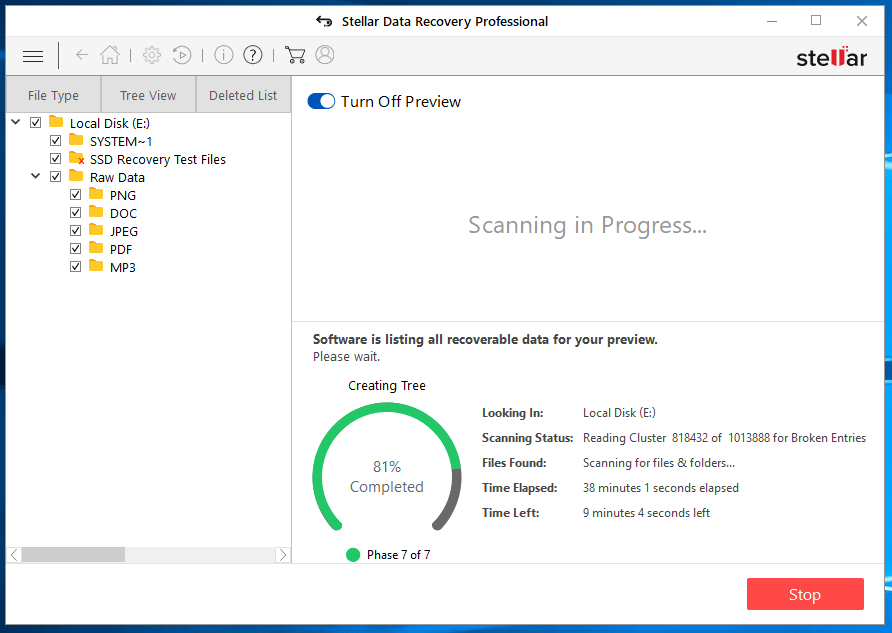The height and width of the screenshot is (633, 892).
Task: Click the Phase 7 of 7 indicator
Action: 388,555
